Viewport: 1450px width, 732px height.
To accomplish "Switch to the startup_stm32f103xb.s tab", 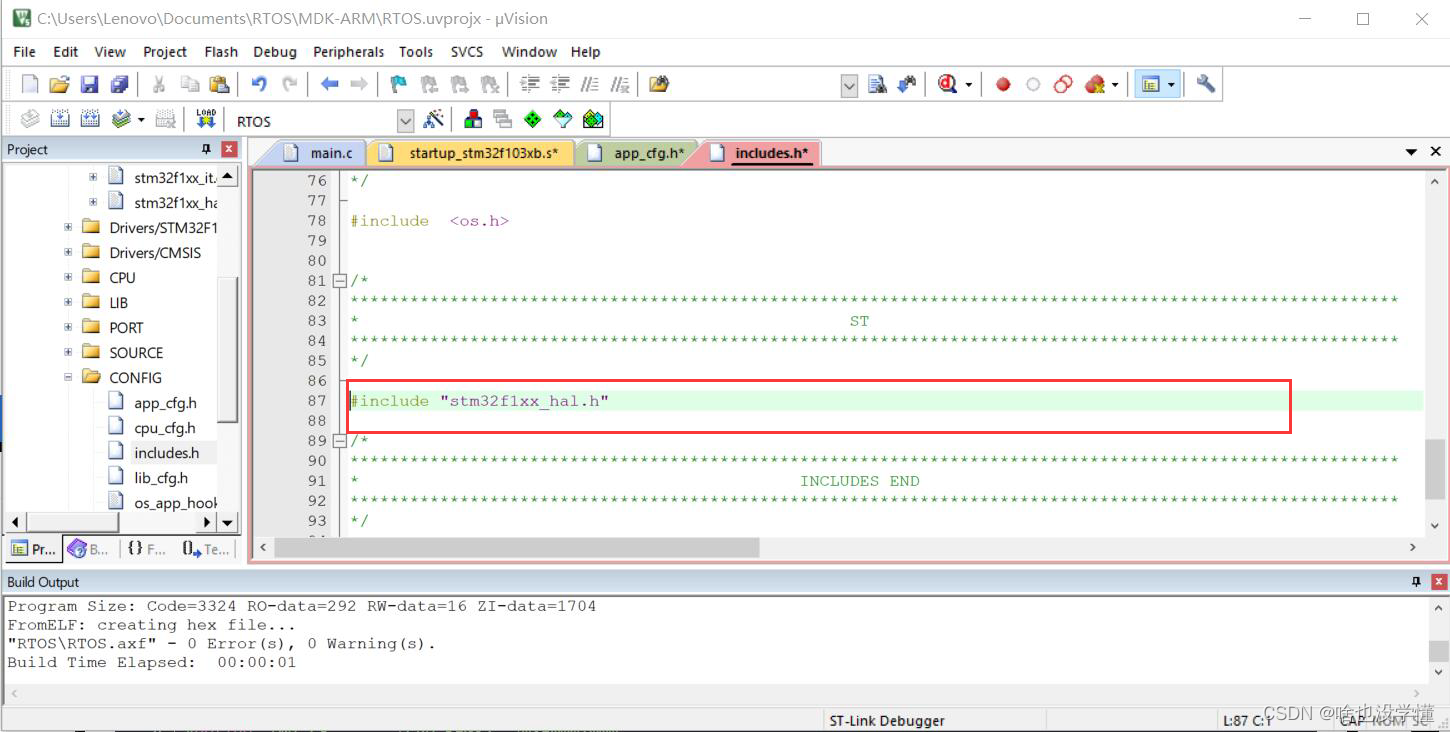I will tap(471, 153).
